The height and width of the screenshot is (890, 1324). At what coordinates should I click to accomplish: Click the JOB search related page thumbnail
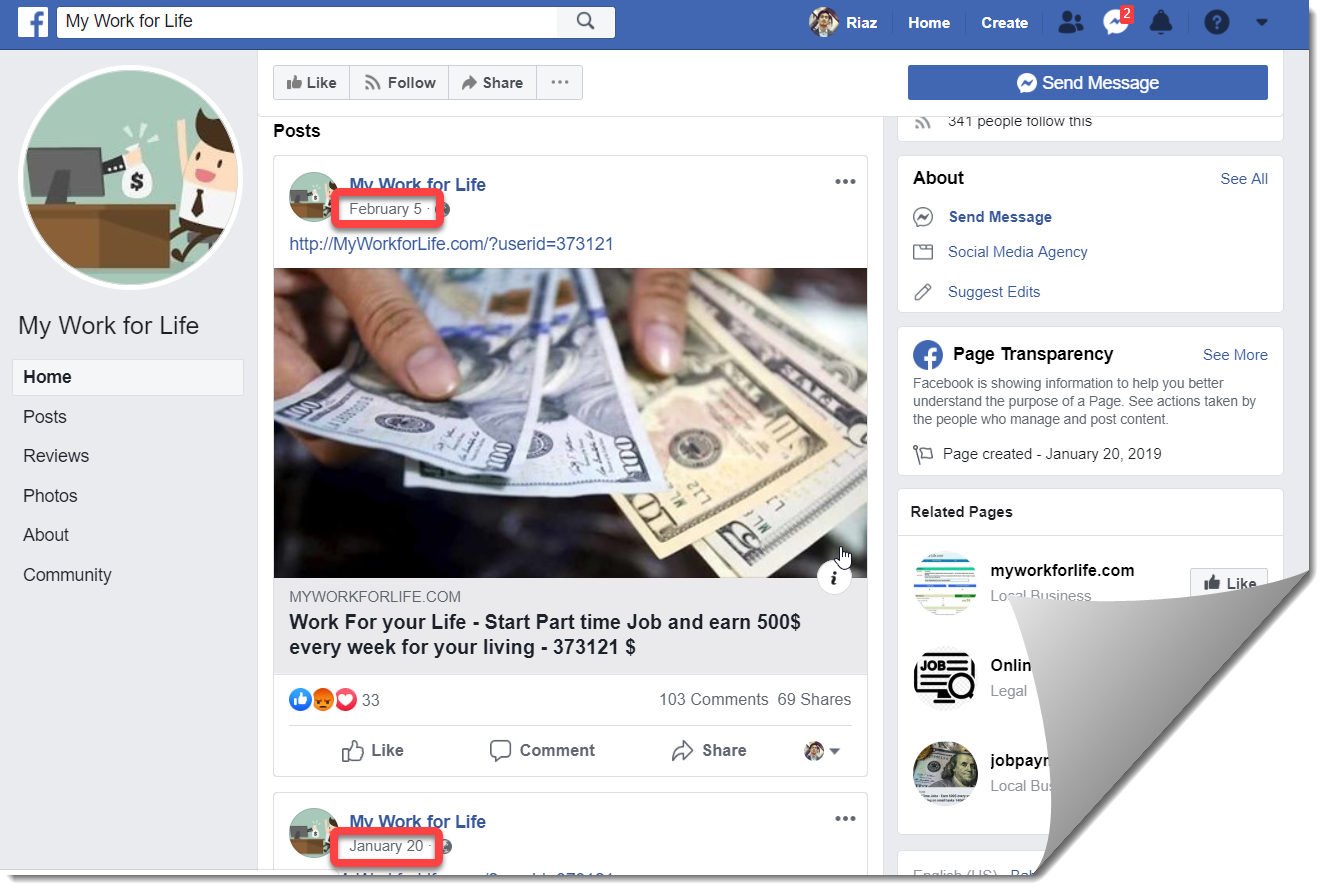(945, 678)
